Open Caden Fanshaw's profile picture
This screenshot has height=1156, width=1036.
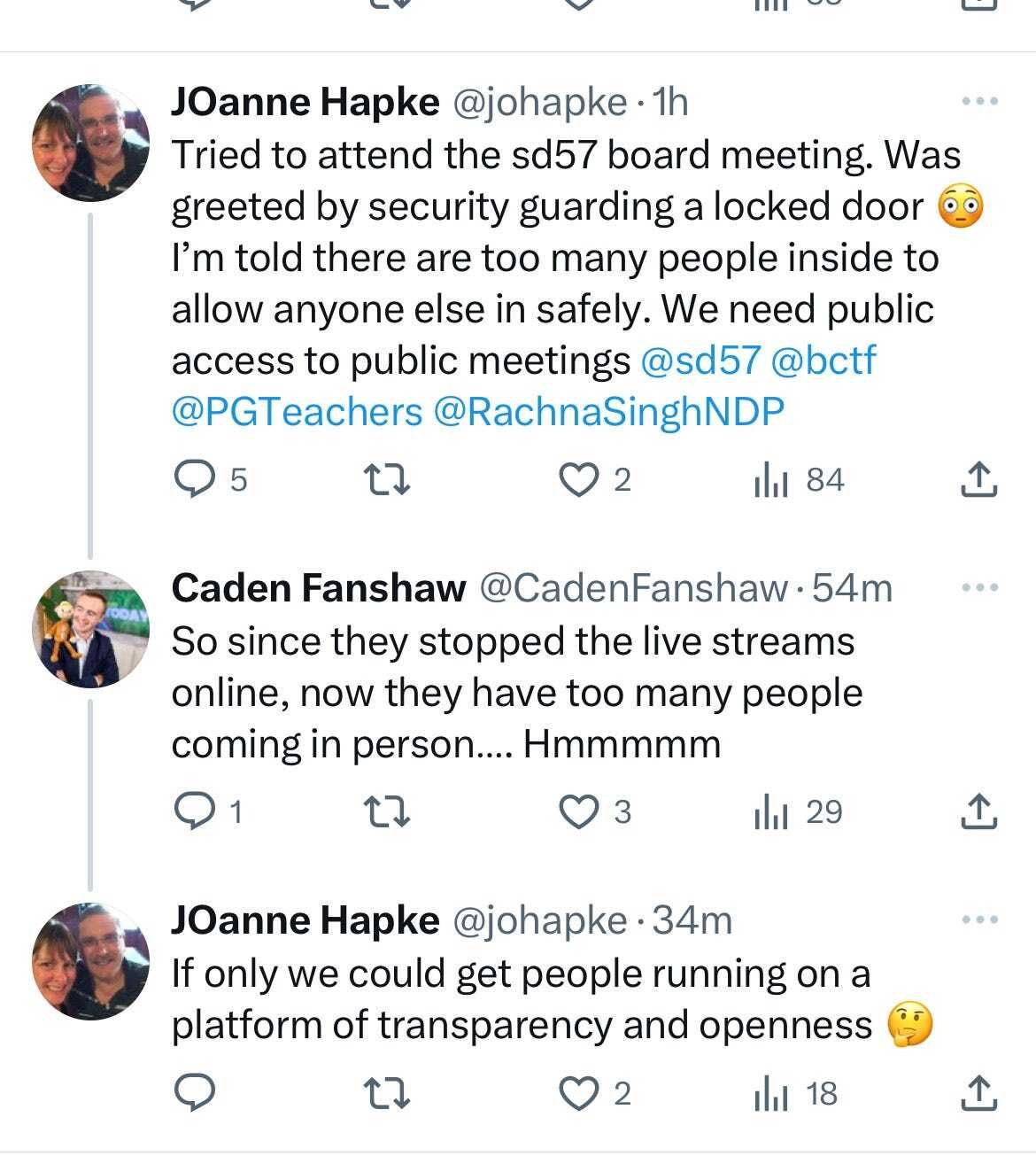[91, 630]
